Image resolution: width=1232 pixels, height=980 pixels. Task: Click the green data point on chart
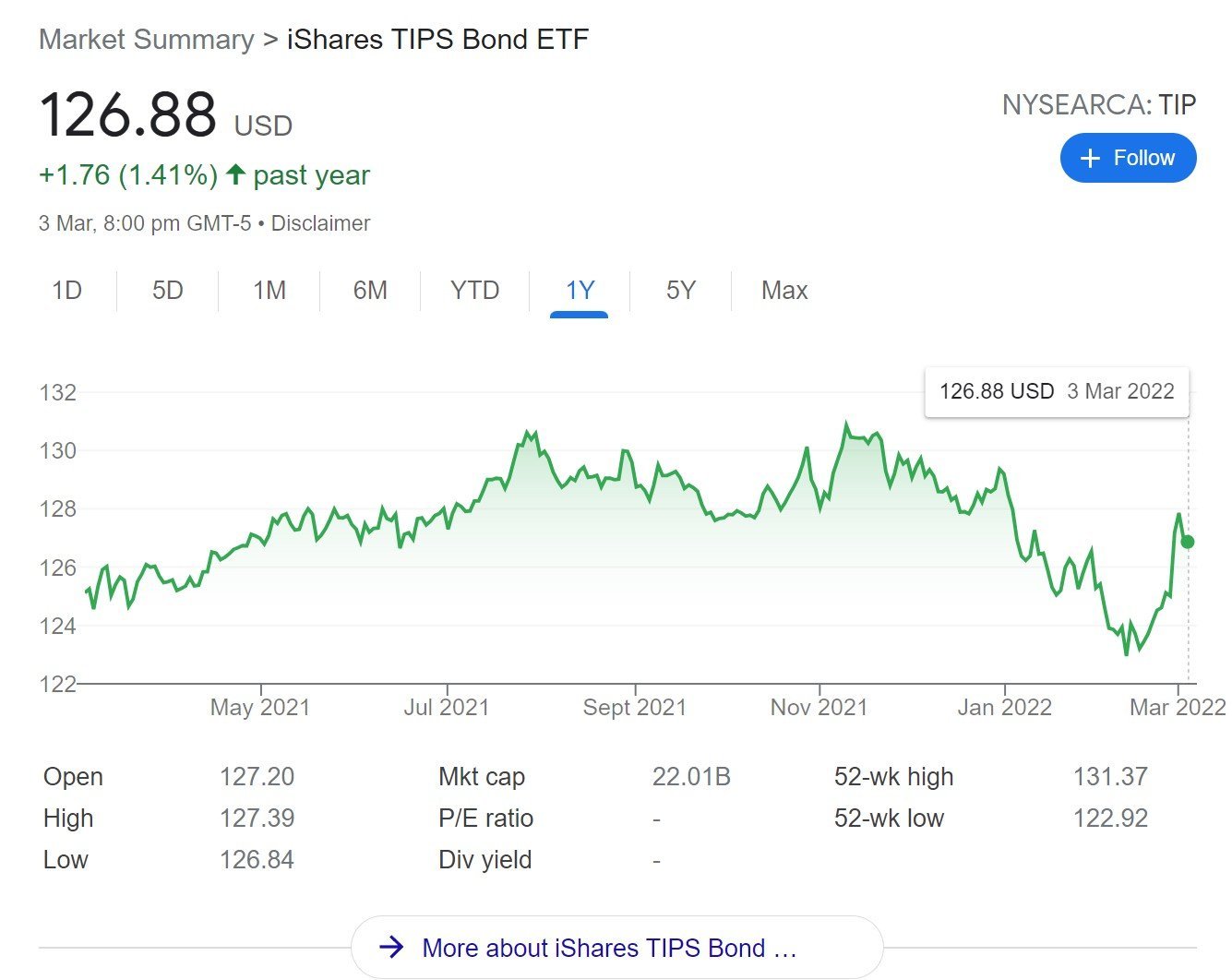point(1188,542)
